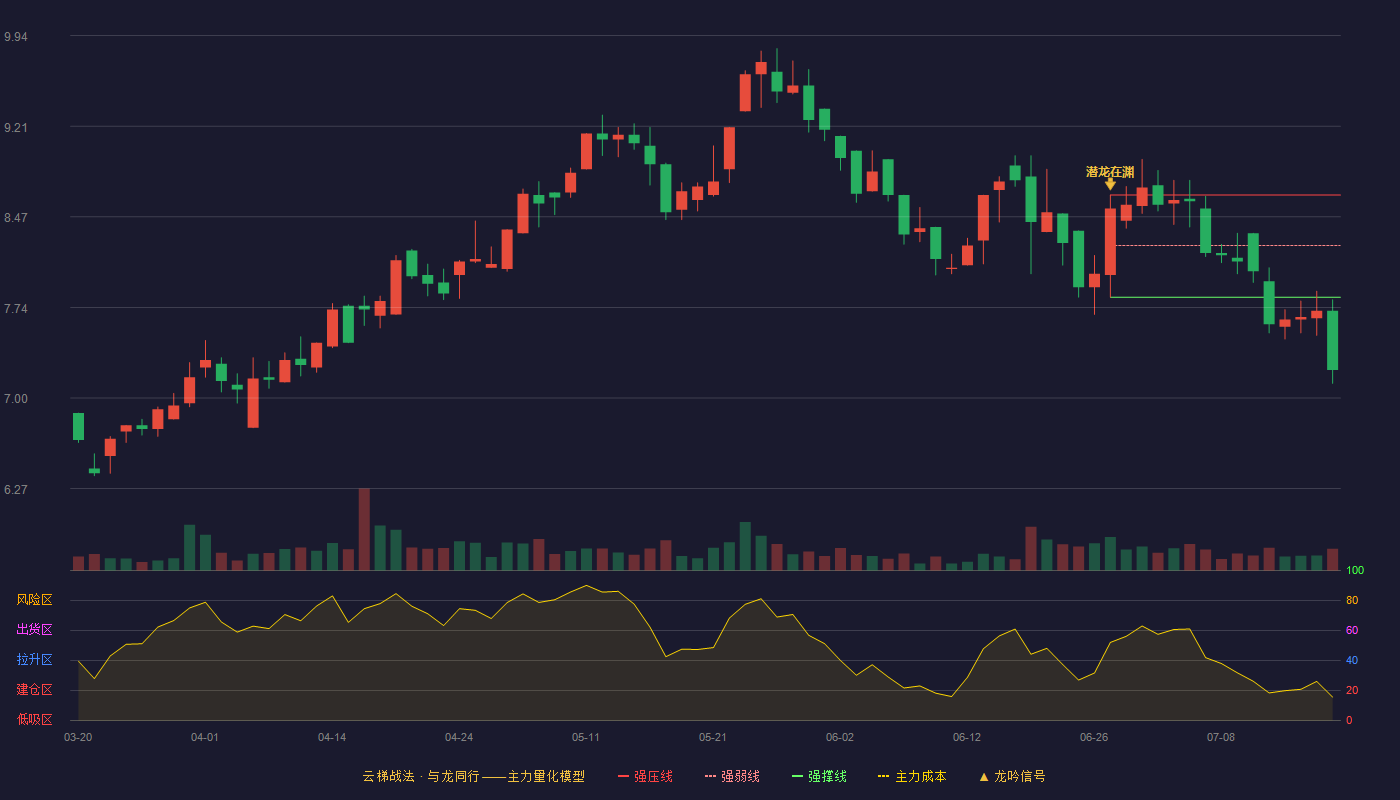
Task: Toggle the 龙吟信号 legend item
Action: [x=1011, y=776]
